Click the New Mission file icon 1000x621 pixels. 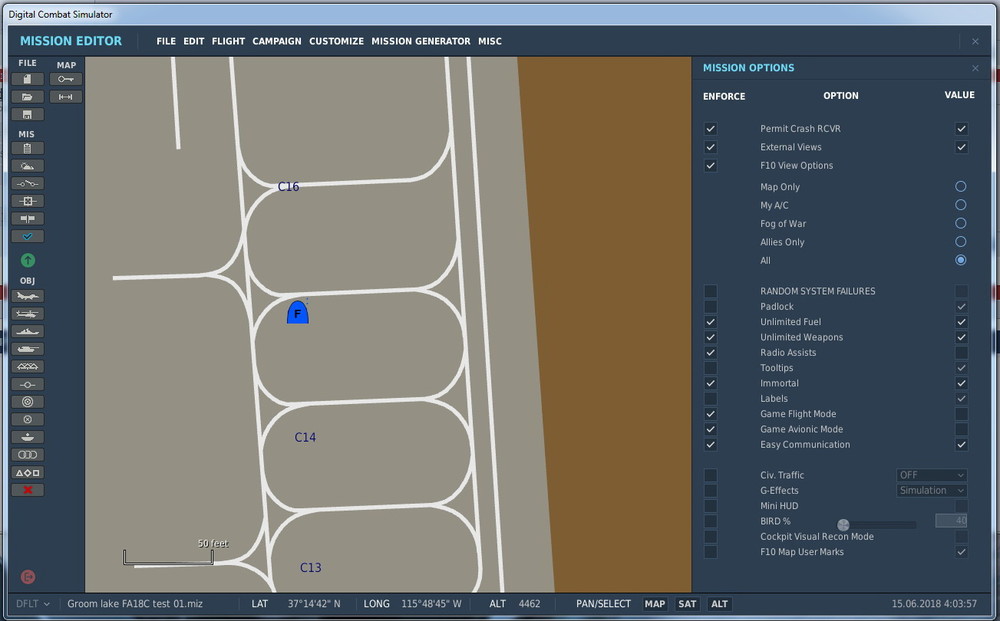tap(27, 79)
